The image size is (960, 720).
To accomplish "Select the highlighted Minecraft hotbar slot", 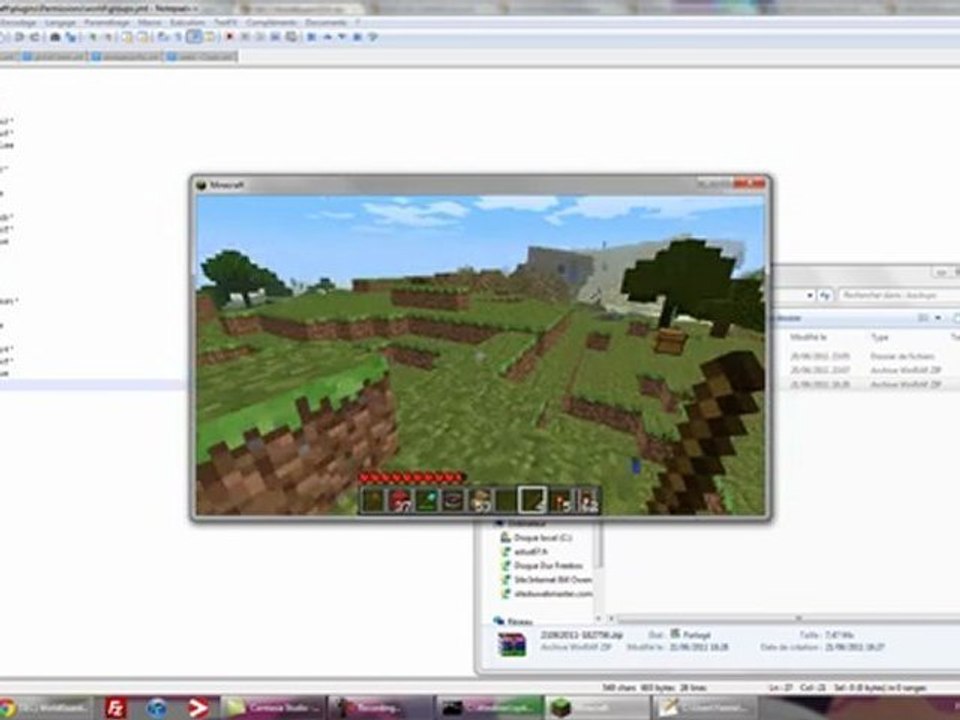I will pos(532,500).
